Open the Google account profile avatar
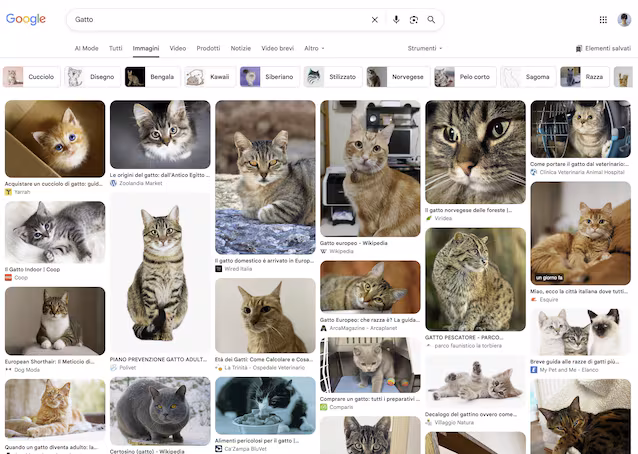 coord(624,20)
